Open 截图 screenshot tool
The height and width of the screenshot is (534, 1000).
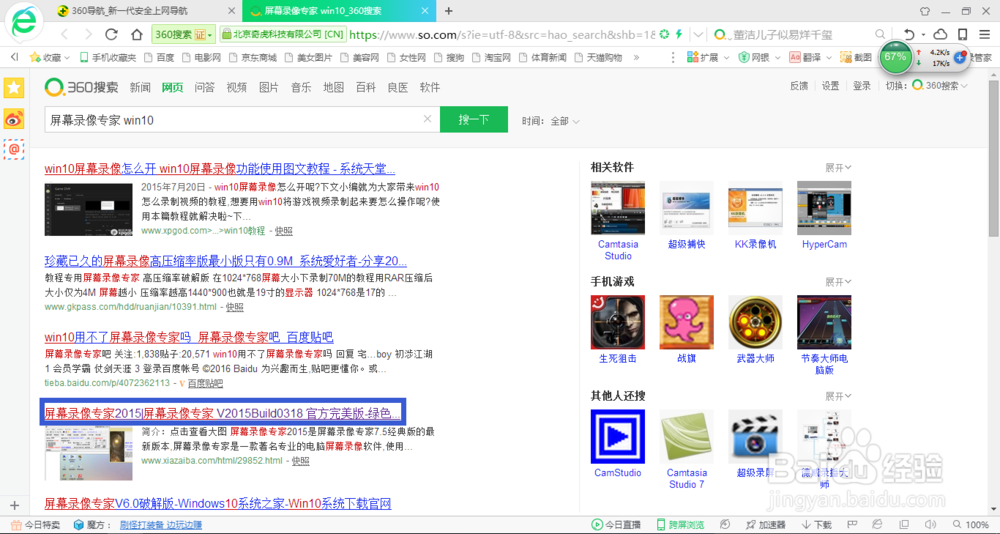coord(856,57)
